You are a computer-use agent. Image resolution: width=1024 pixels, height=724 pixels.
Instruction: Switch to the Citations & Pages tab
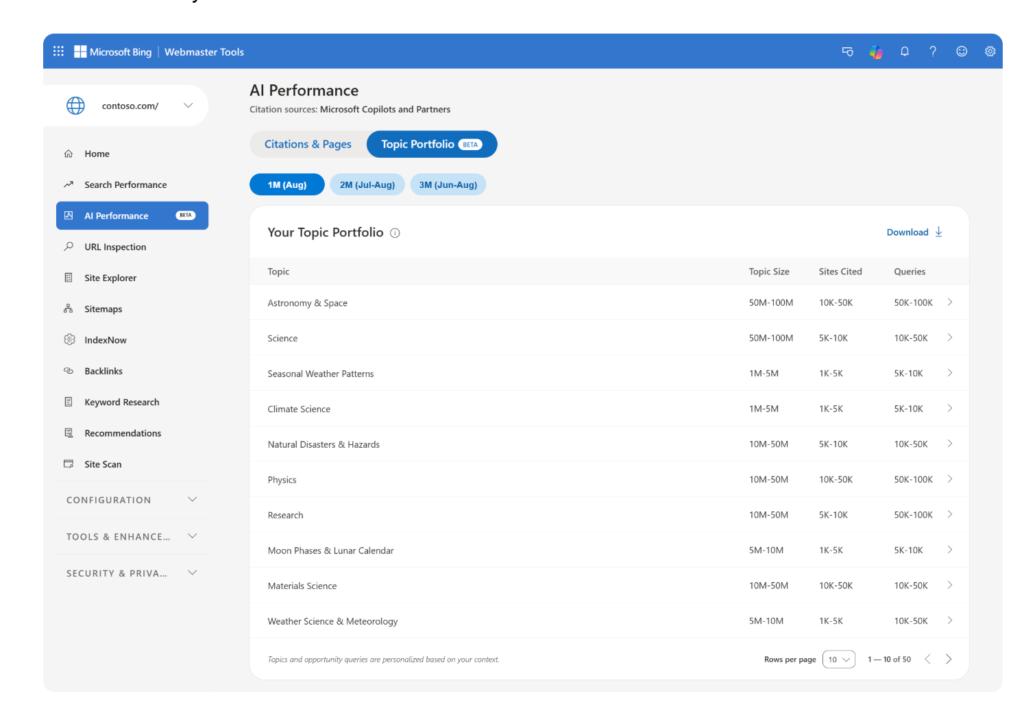point(308,144)
